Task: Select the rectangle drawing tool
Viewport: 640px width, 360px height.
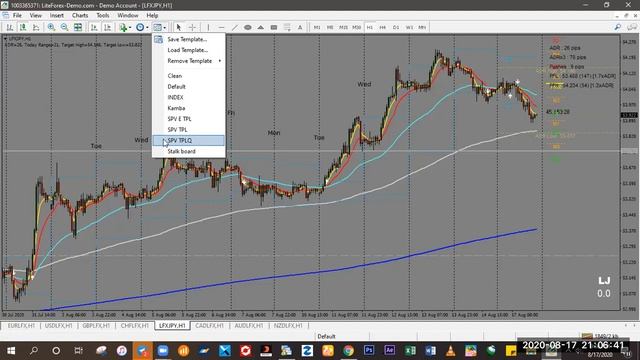Action: click(274, 27)
